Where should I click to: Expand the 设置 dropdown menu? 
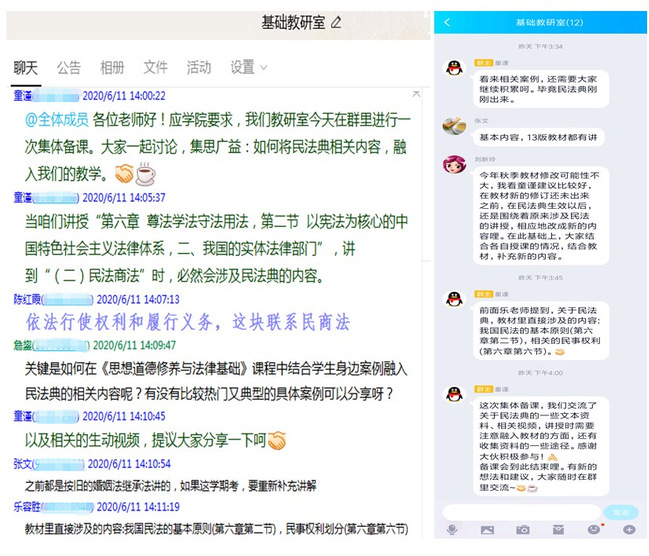tap(248, 67)
